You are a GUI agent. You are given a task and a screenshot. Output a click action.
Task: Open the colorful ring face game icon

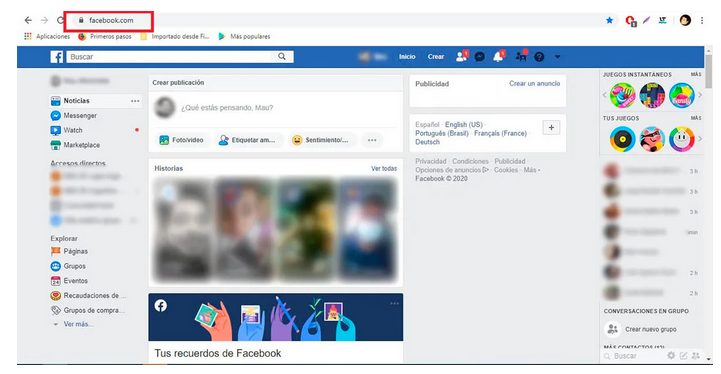click(x=681, y=139)
